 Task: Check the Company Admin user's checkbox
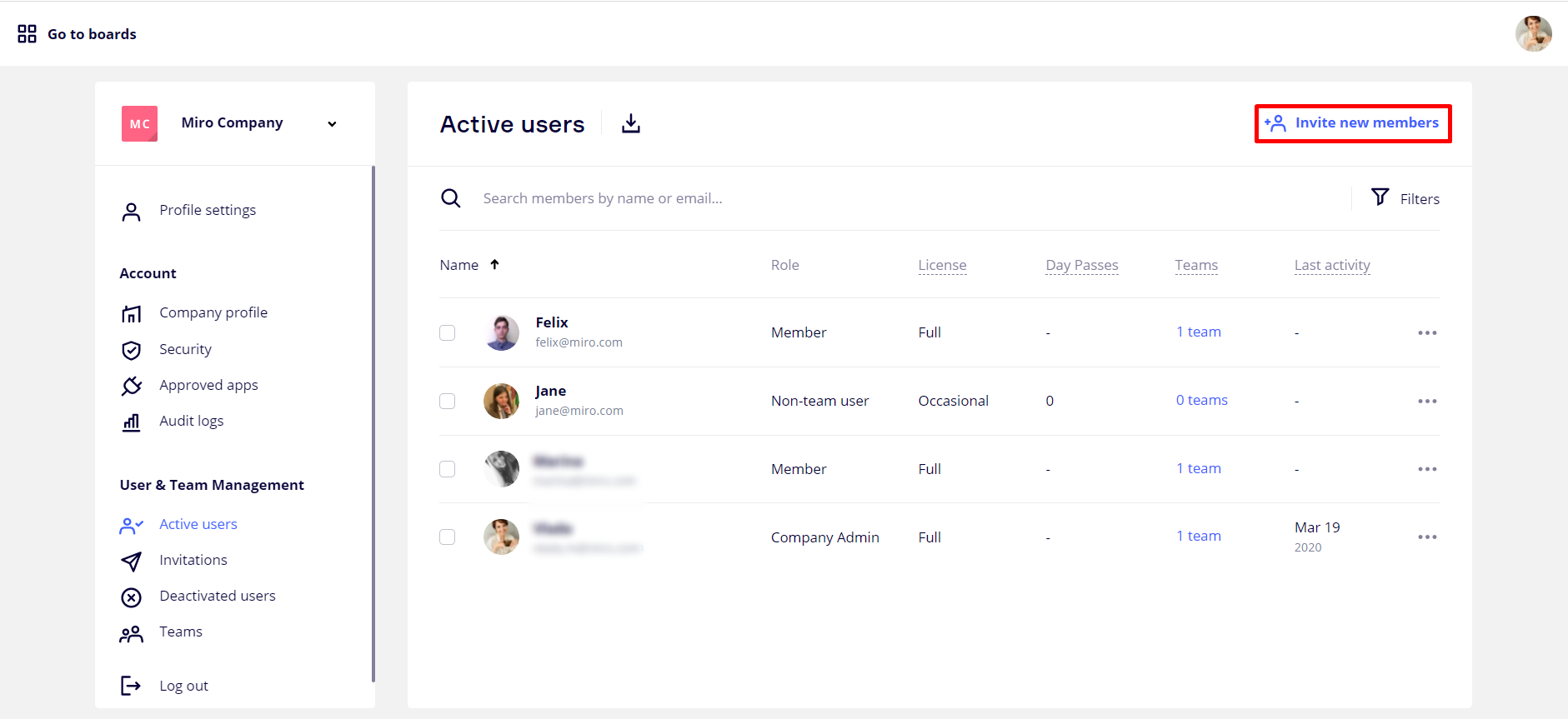point(448,537)
